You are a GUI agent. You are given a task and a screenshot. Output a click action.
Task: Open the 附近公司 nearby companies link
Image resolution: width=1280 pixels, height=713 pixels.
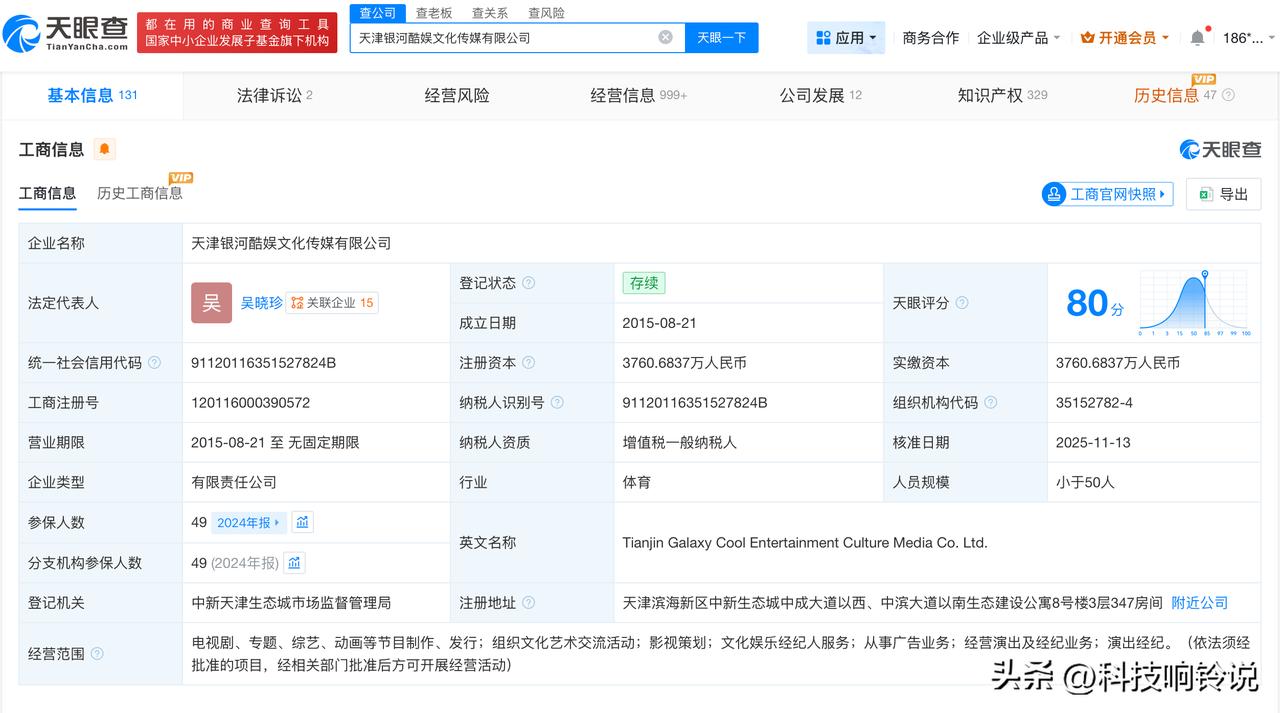click(1200, 602)
